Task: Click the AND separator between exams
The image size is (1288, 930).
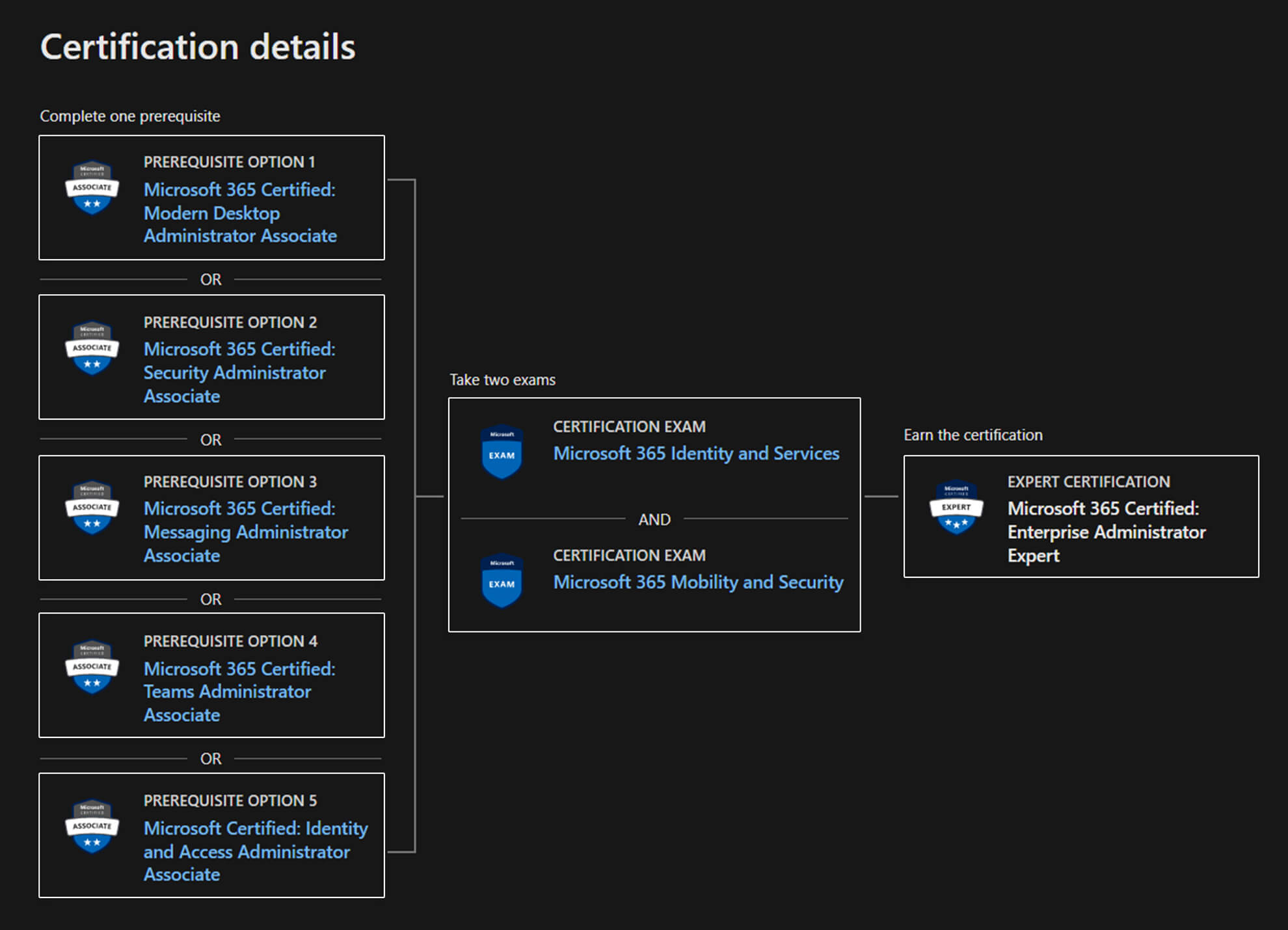Action: coord(654,519)
